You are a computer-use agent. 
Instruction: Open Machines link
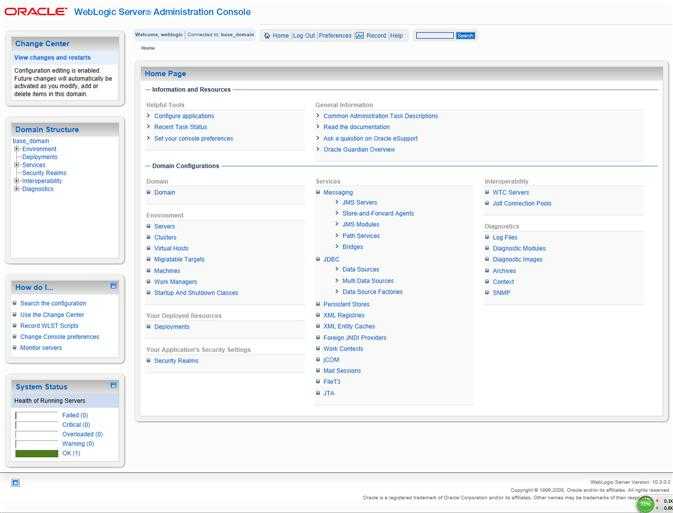click(167, 271)
